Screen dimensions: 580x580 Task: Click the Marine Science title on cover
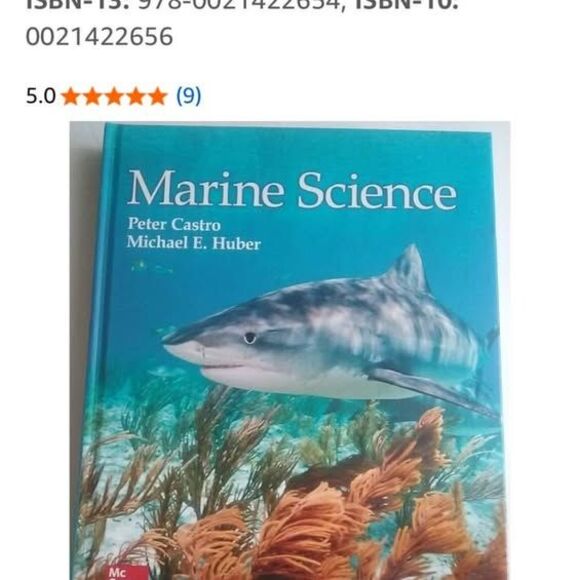292,189
